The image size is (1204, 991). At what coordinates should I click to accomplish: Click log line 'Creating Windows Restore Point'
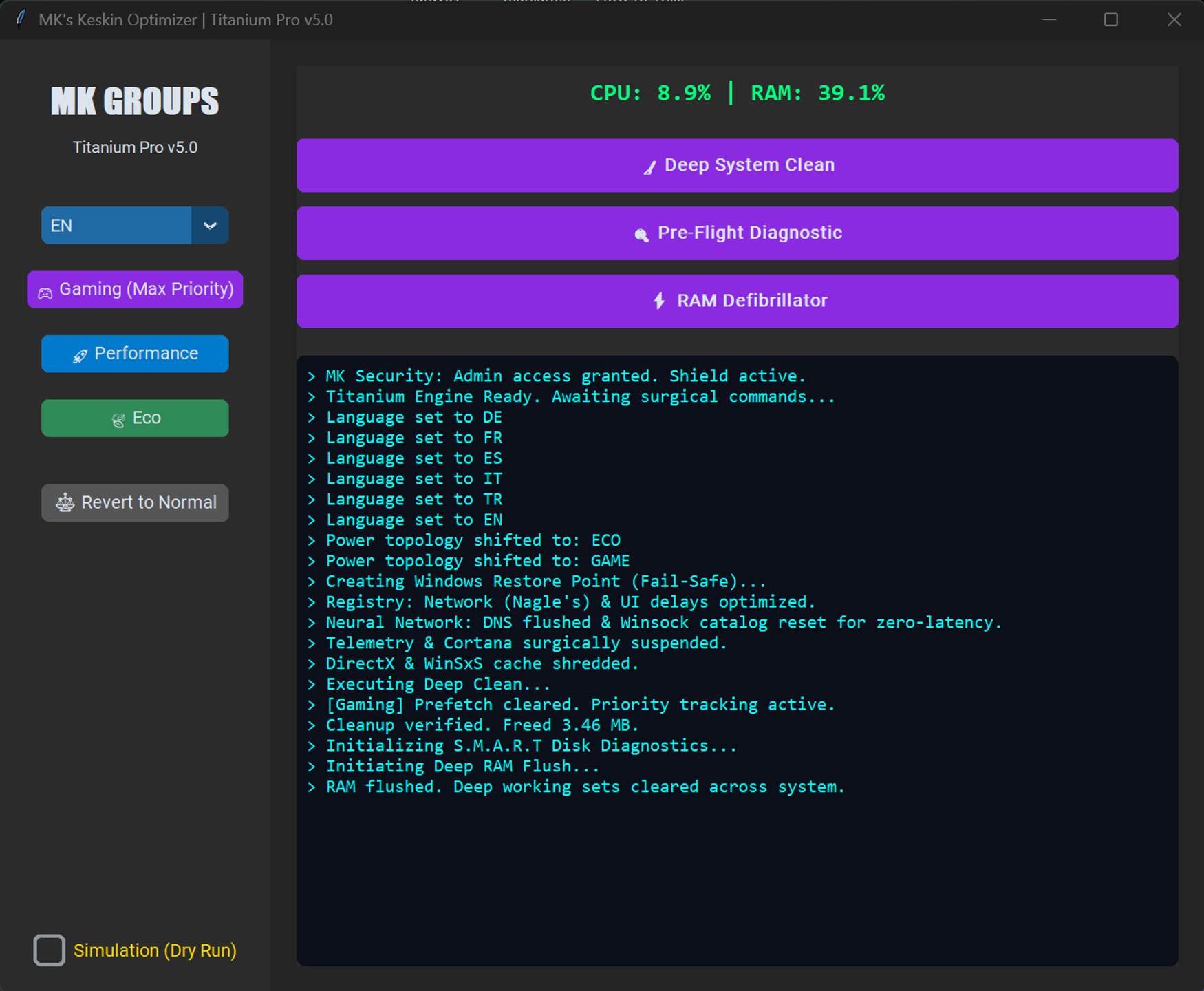537,582
